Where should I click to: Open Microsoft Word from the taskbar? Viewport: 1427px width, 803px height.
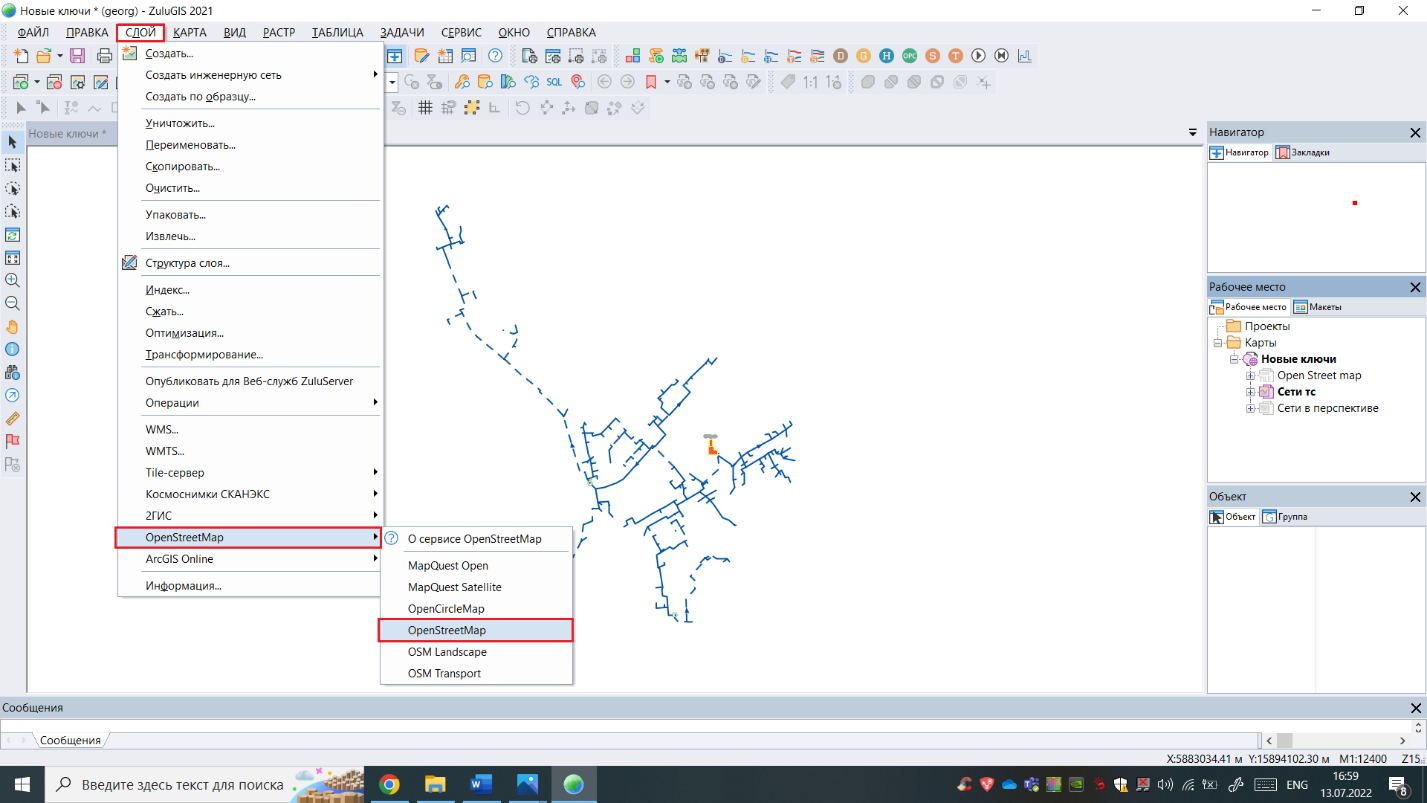(x=481, y=784)
